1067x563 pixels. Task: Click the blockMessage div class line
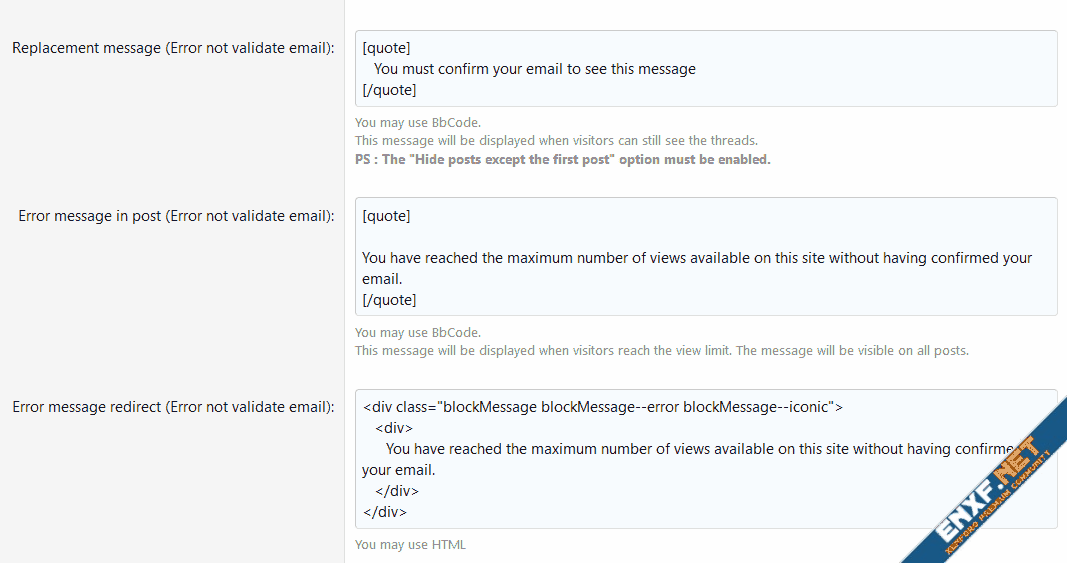[x=603, y=407]
